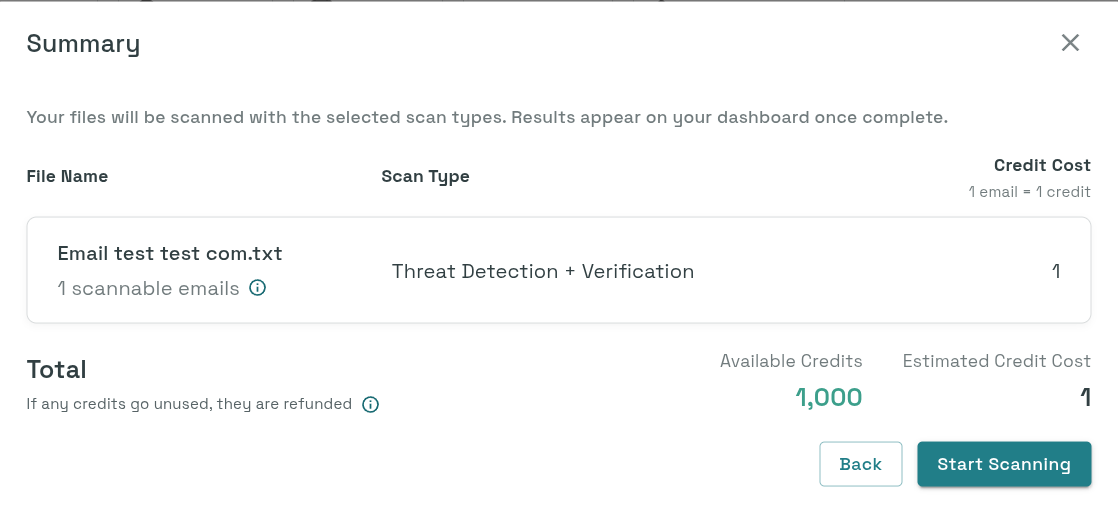Open info icon next to refund note
The image size is (1118, 516).
click(370, 405)
